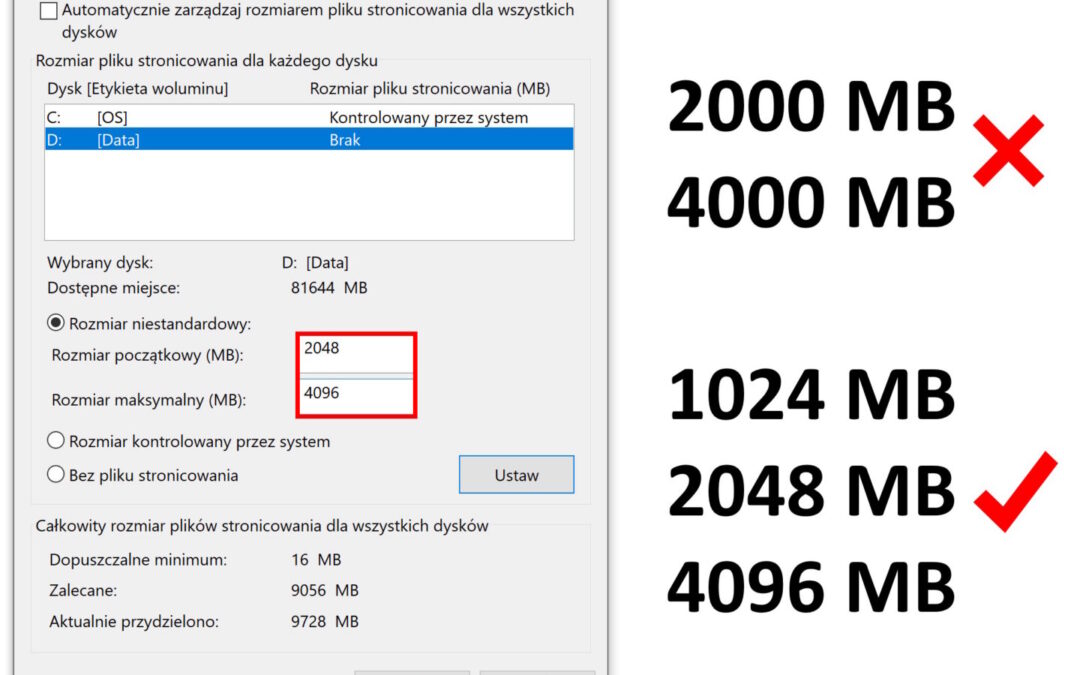Click the 'Zalecane' value 9056 MB

pyautogui.click(x=325, y=591)
